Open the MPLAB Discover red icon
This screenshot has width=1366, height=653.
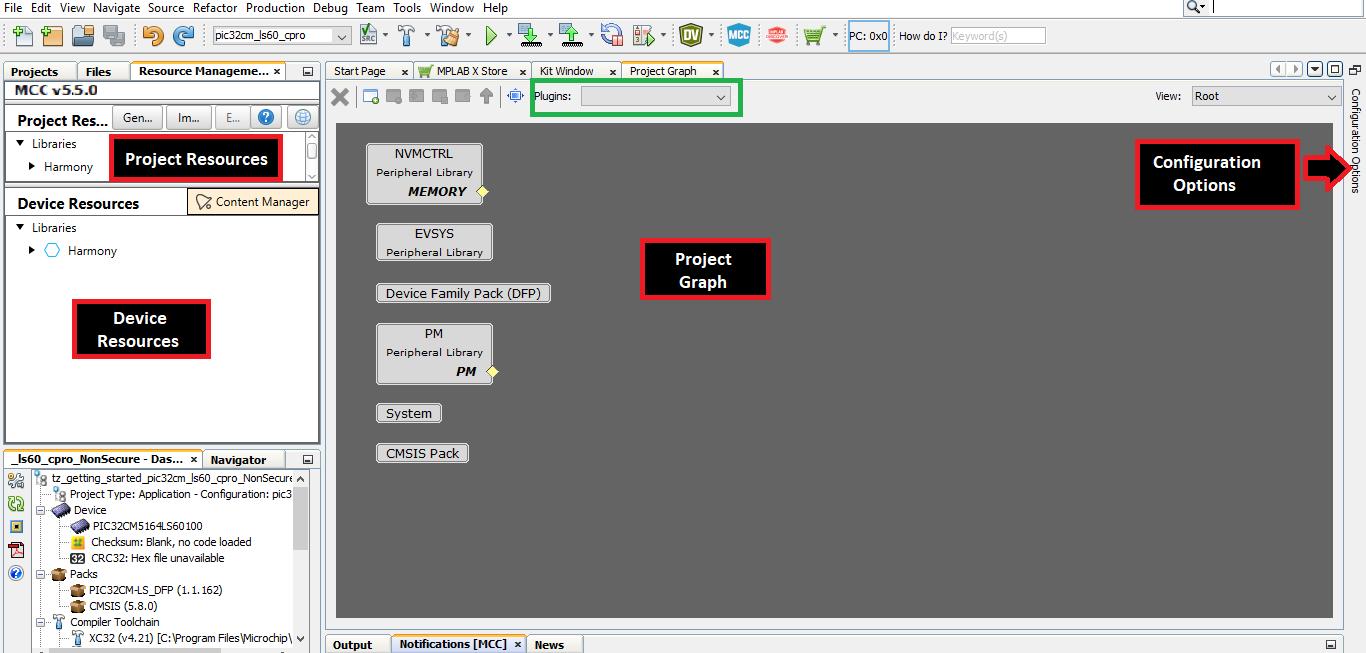coord(776,36)
